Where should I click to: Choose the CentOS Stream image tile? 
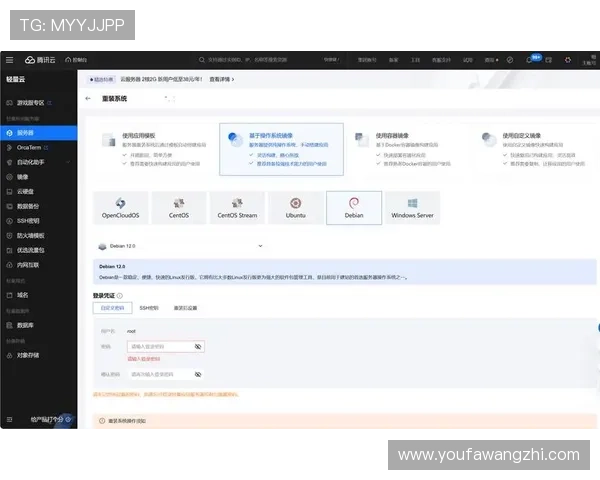pyautogui.click(x=237, y=207)
